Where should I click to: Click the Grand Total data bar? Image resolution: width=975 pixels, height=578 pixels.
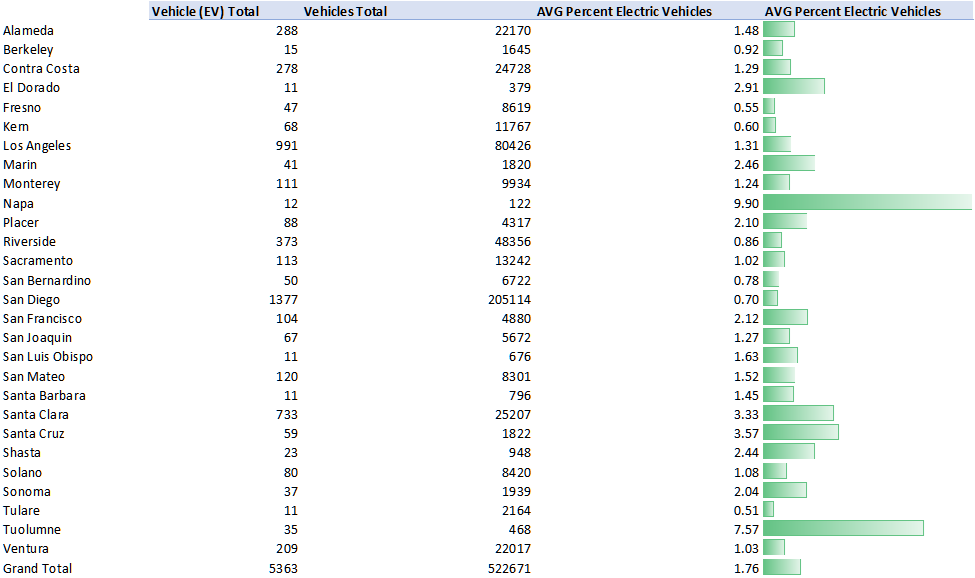tap(781, 568)
